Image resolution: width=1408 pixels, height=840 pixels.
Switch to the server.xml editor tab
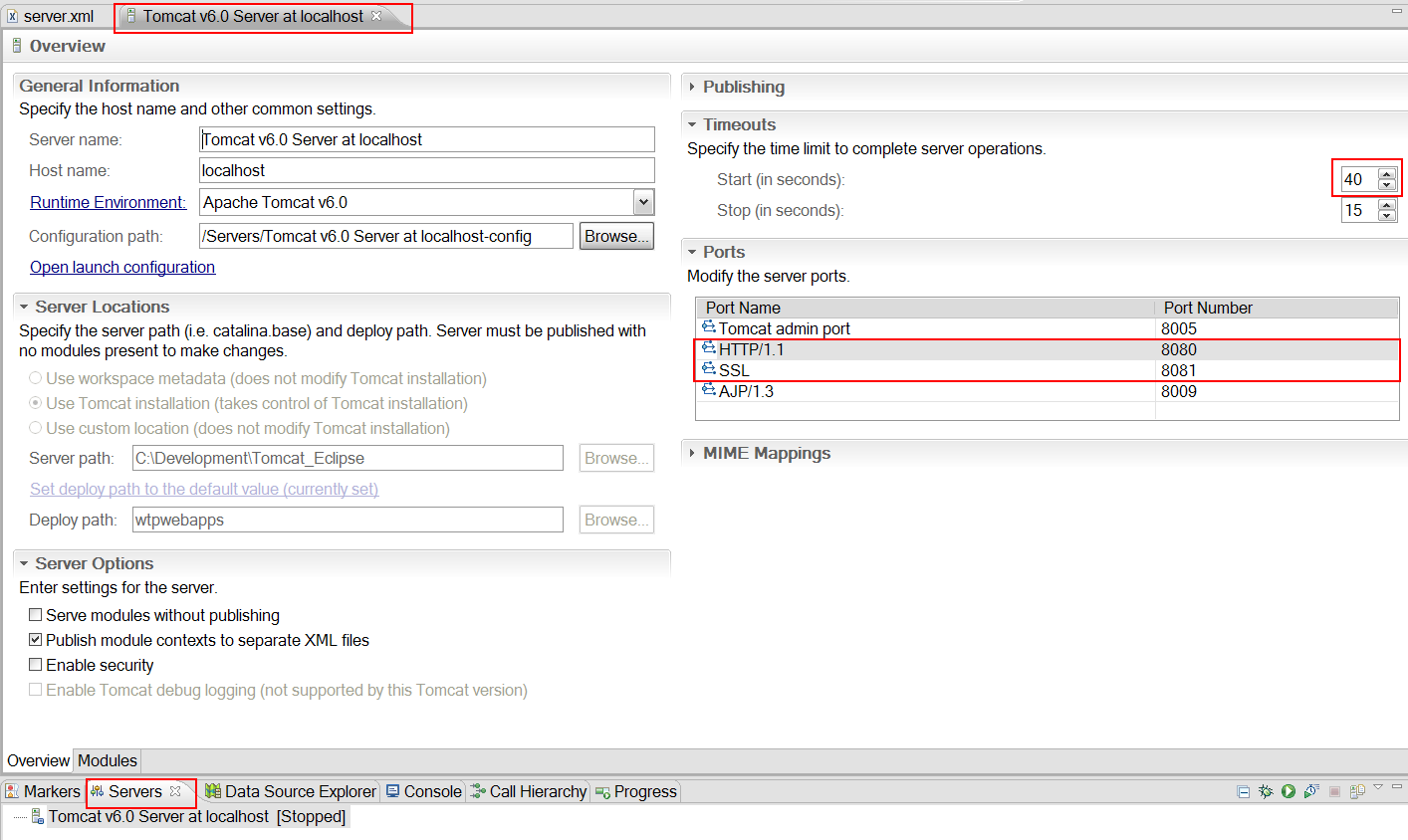[50, 16]
